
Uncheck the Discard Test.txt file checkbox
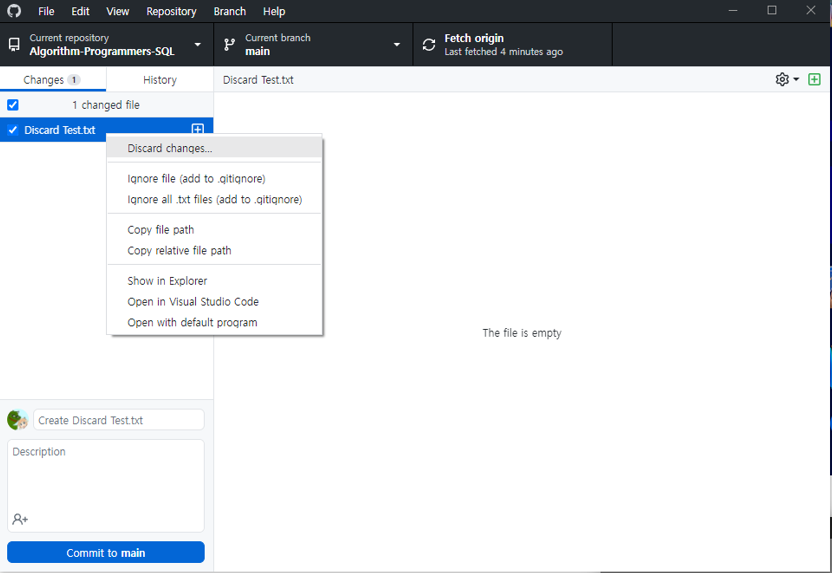point(13,130)
